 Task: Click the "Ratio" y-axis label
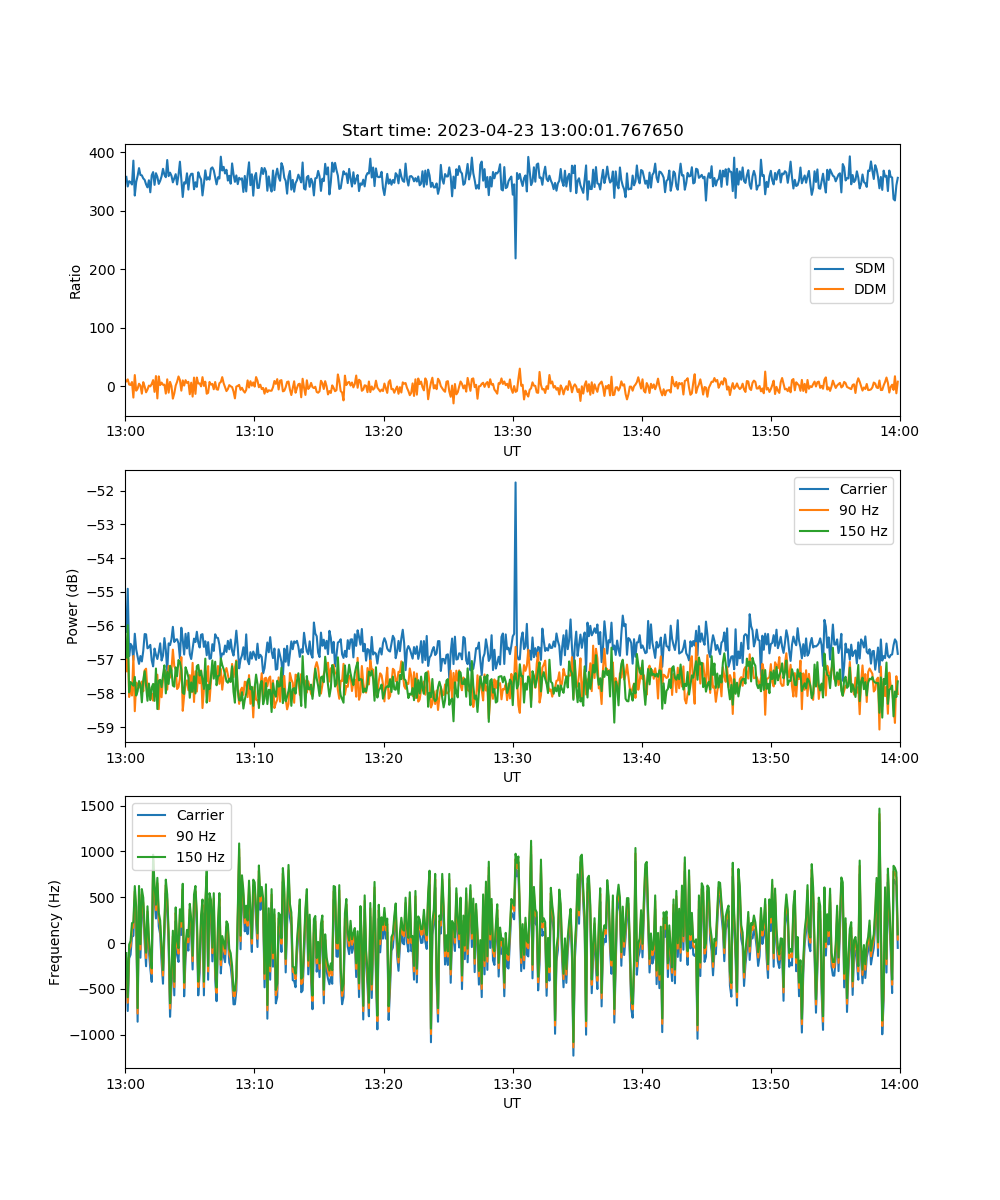click(76, 280)
